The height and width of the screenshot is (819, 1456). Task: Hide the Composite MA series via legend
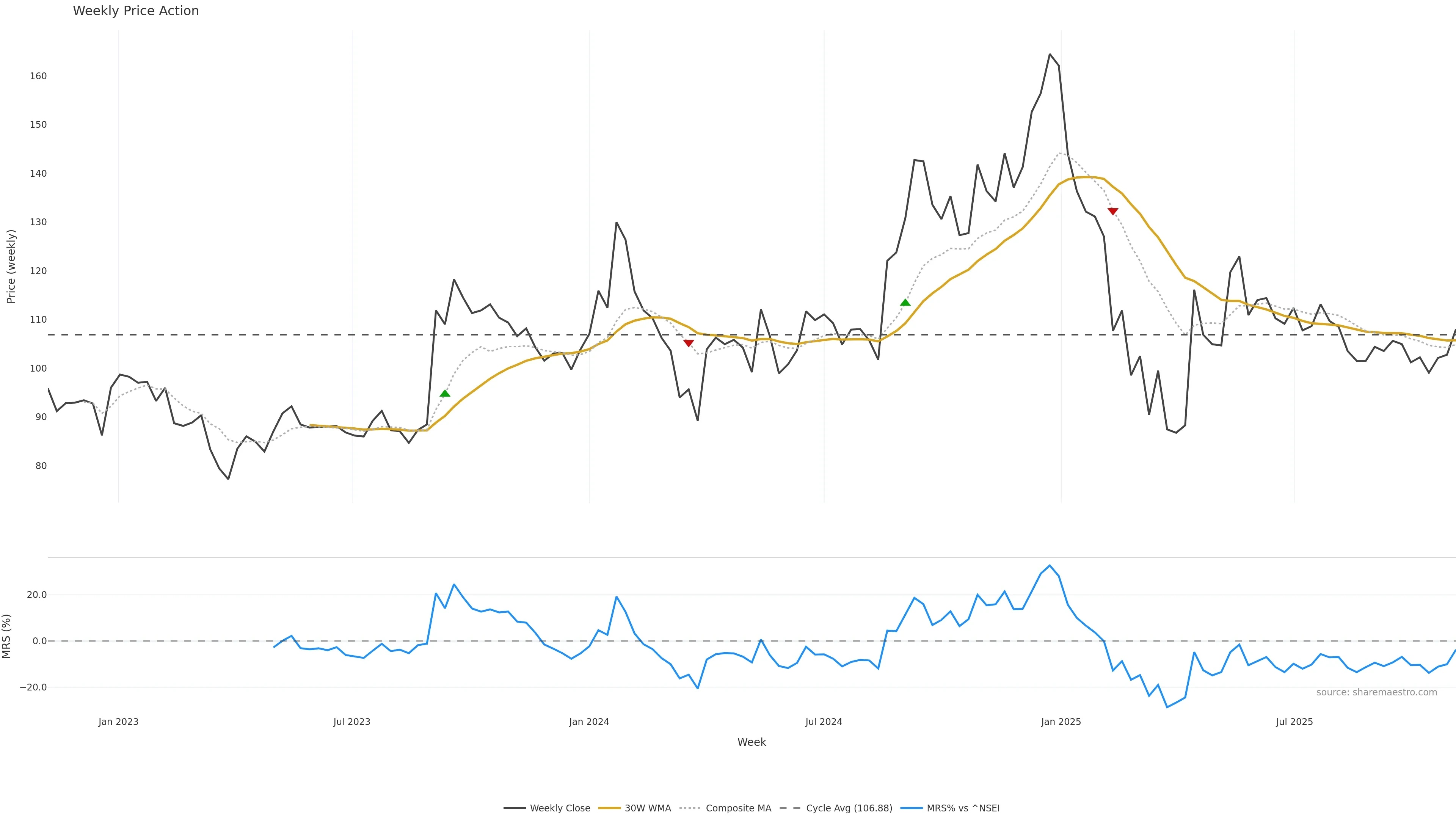(738, 808)
